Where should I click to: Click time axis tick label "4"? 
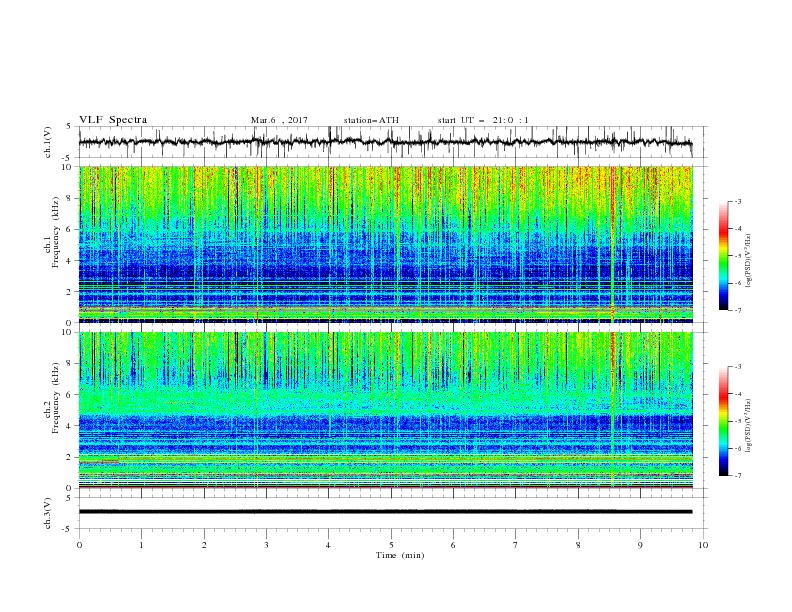[328, 545]
